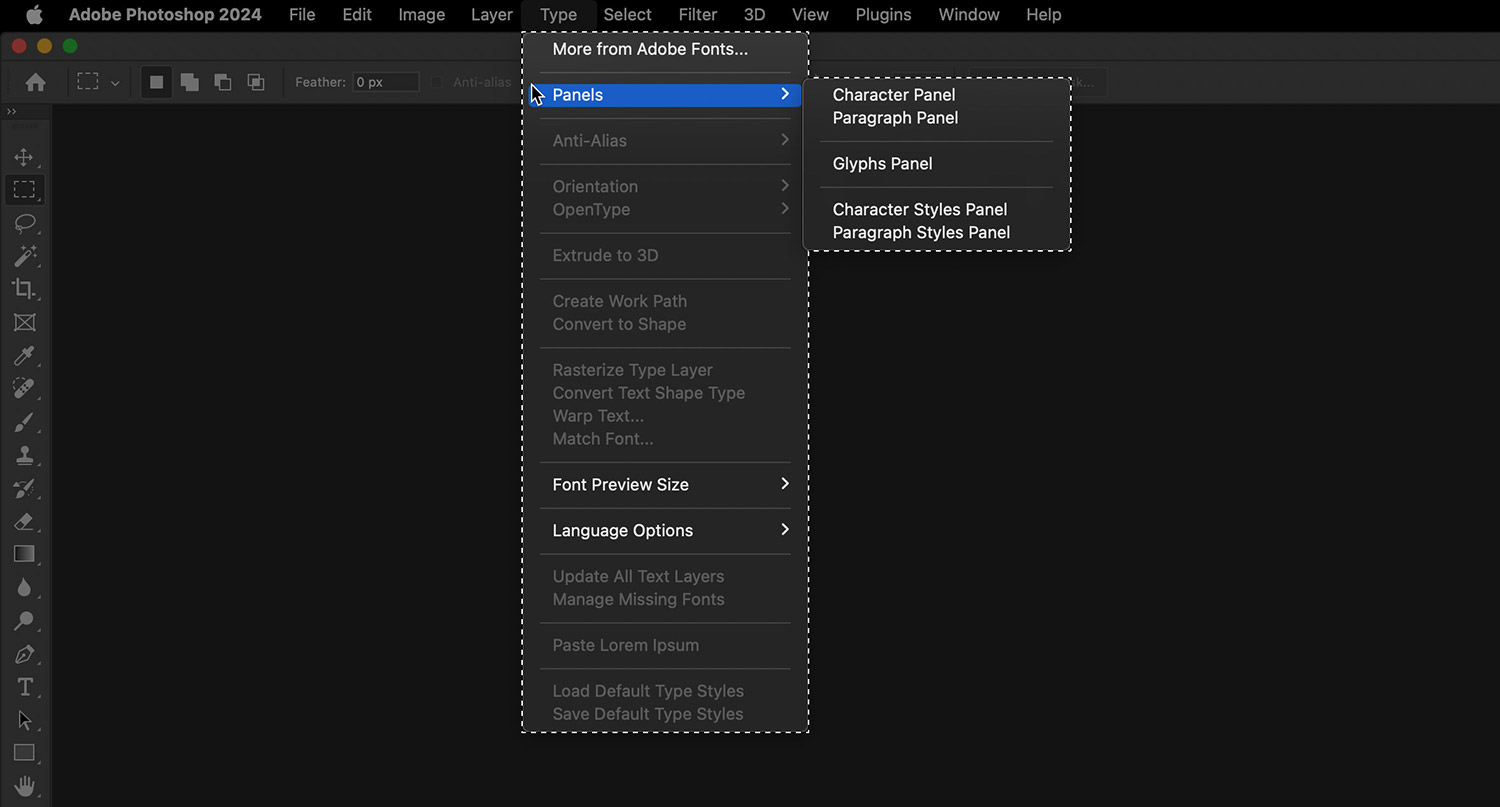Image resolution: width=1500 pixels, height=807 pixels.
Task: Expand the tools panel double-arrow
Action: pyautogui.click(x=11, y=111)
